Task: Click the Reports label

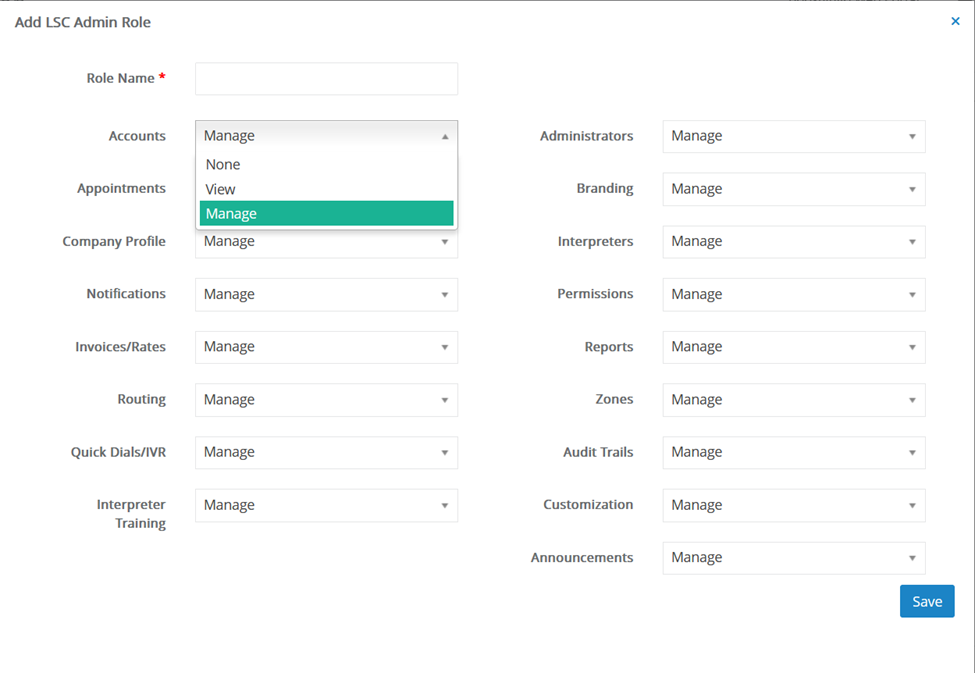Action: pyautogui.click(x=609, y=347)
